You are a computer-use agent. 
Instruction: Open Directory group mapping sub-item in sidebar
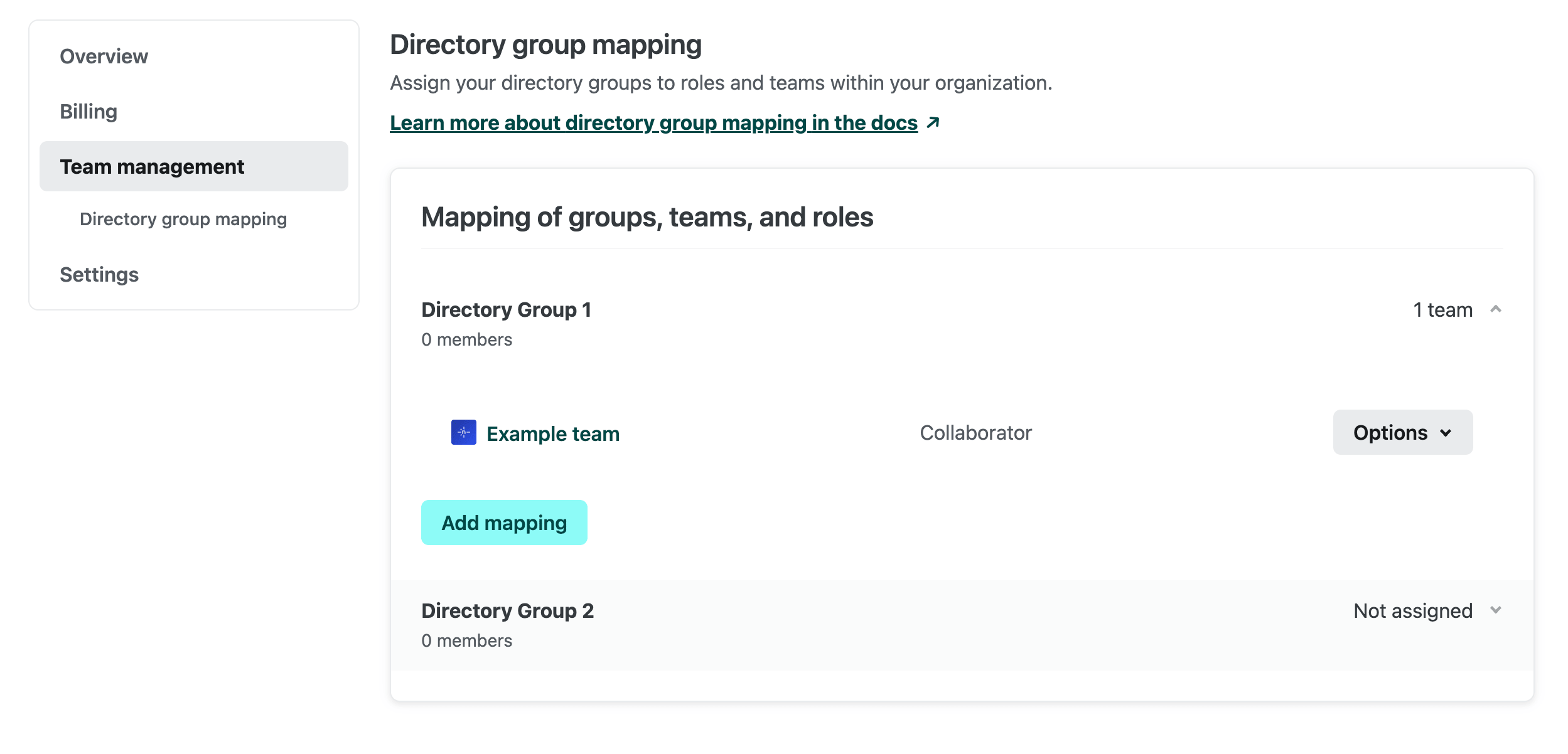coord(183,219)
